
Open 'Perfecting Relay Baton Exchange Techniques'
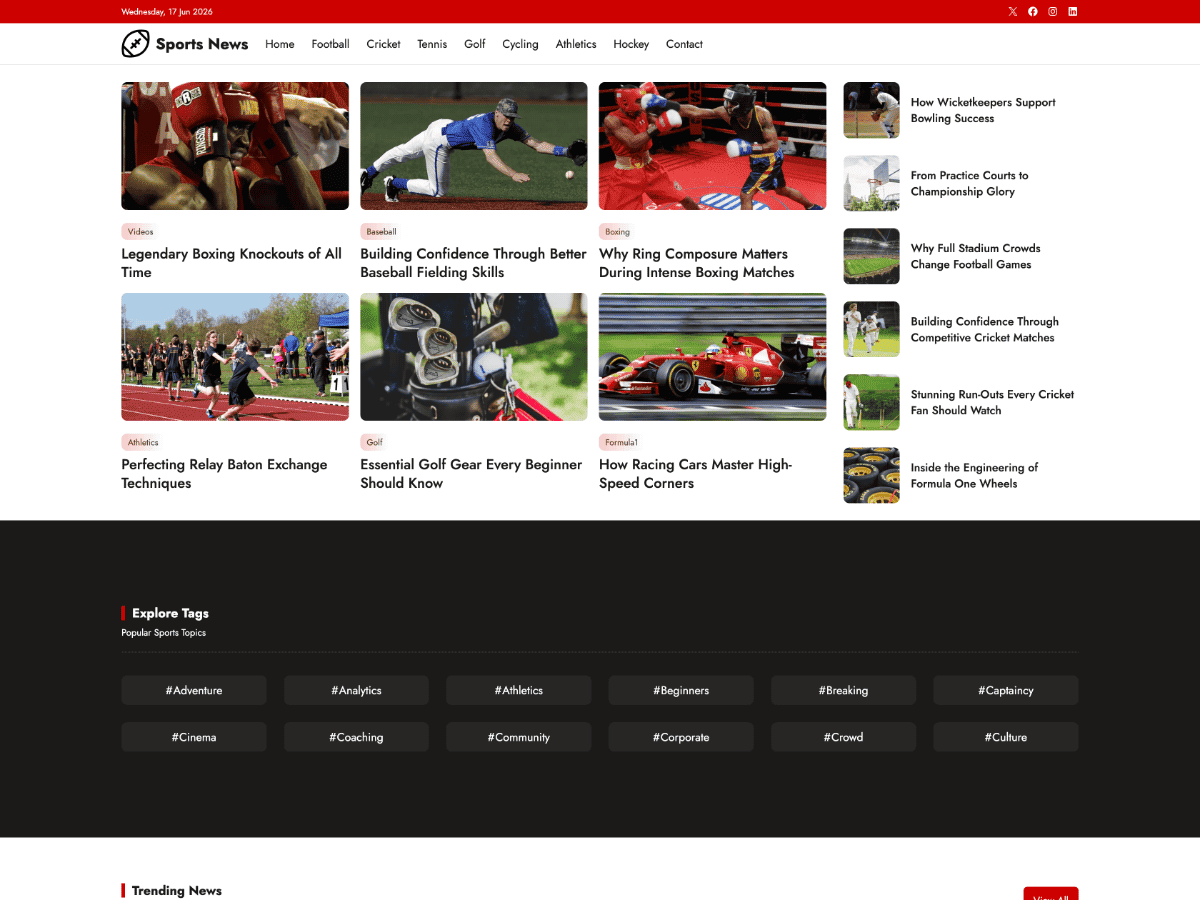click(224, 474)
